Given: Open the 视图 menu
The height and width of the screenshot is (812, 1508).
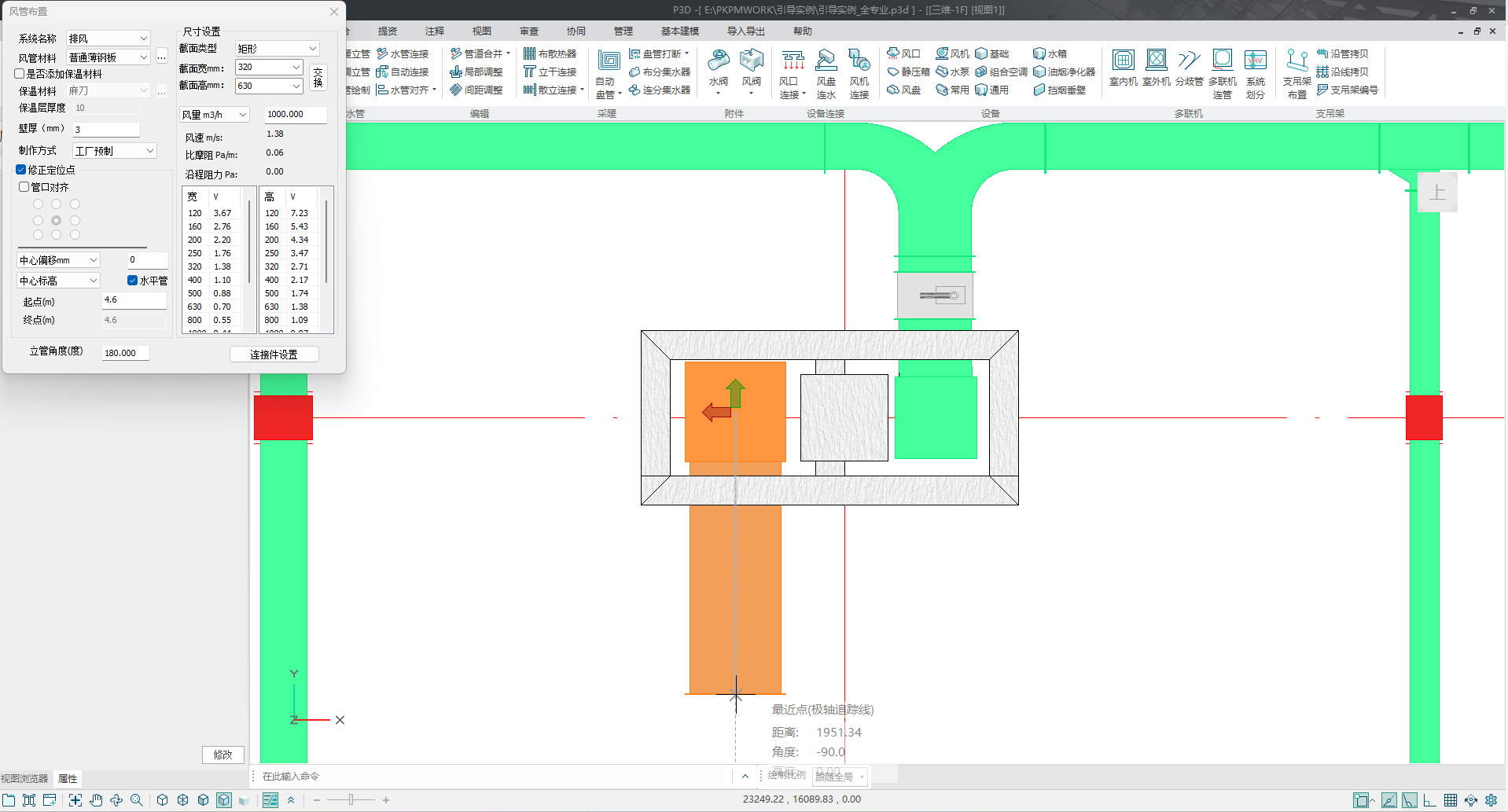Looking at the screenshot, I should point(481,31).
